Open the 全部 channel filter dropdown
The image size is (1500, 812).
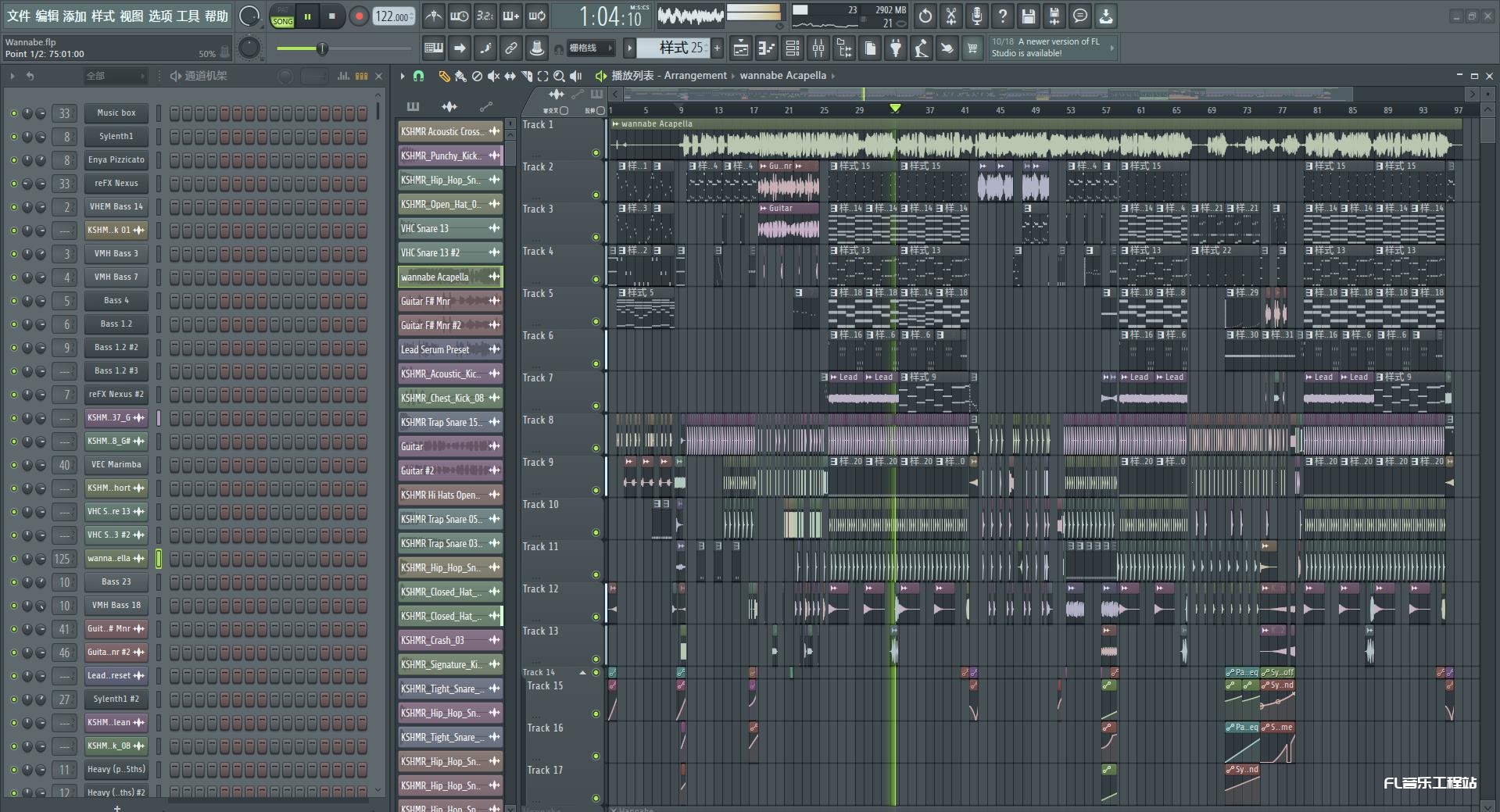pyautogui.click(x=116, y=76)
